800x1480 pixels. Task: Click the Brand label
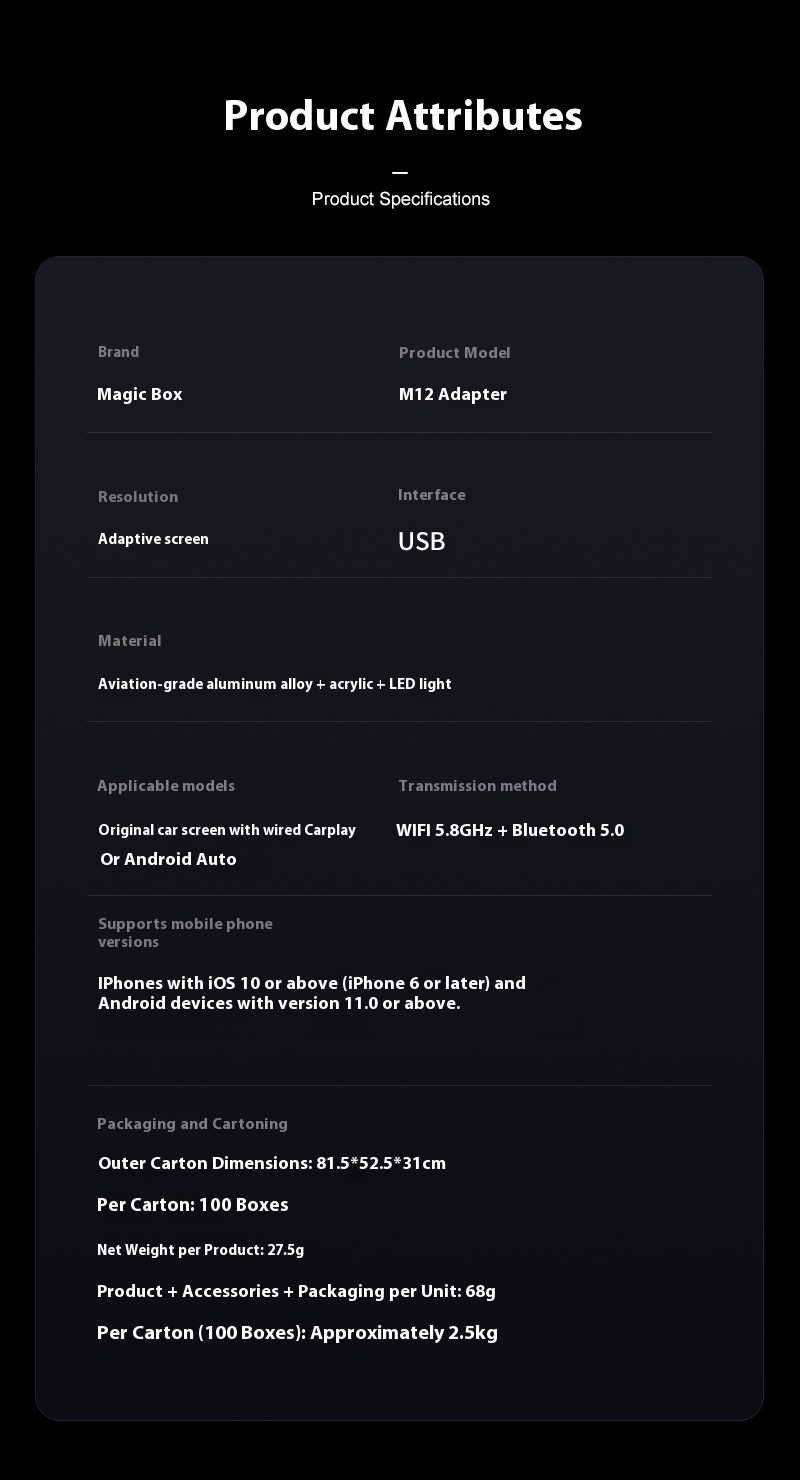118,352
